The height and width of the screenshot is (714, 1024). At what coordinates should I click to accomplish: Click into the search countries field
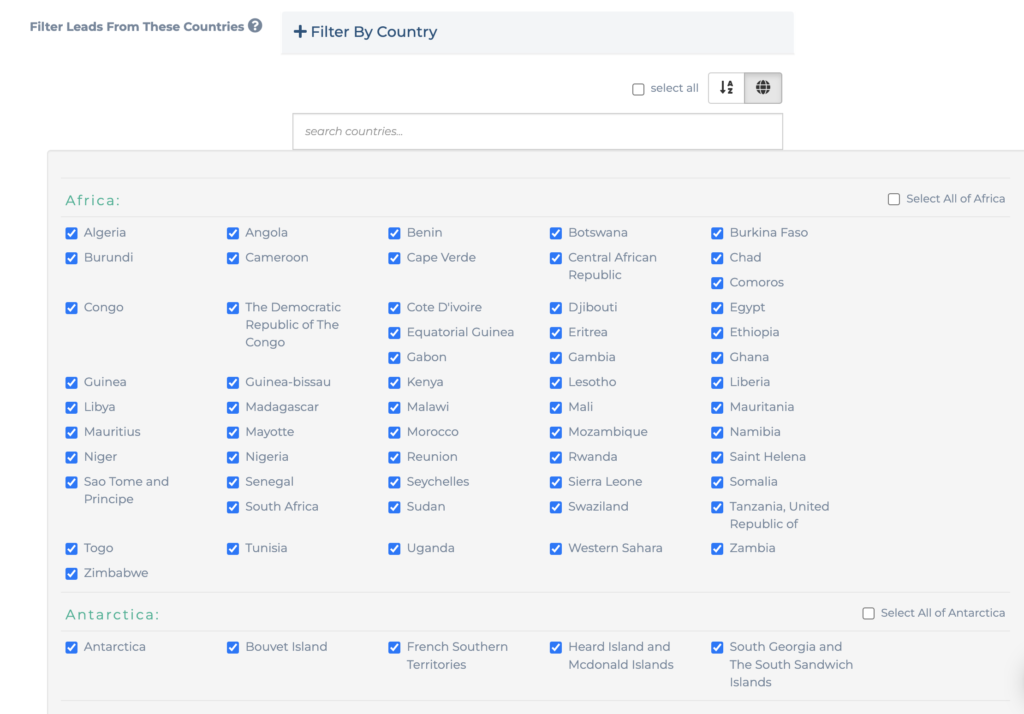click(x=537, y=132)
